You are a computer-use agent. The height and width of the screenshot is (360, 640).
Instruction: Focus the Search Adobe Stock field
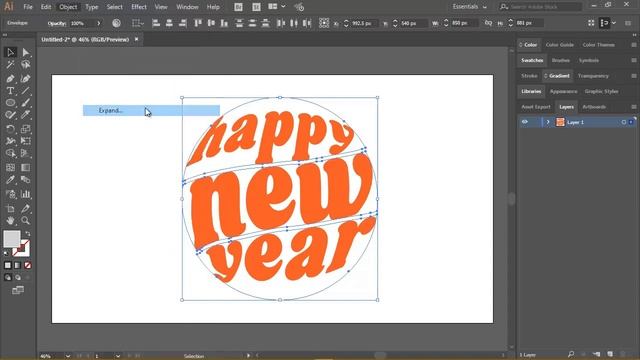[540, 7]
